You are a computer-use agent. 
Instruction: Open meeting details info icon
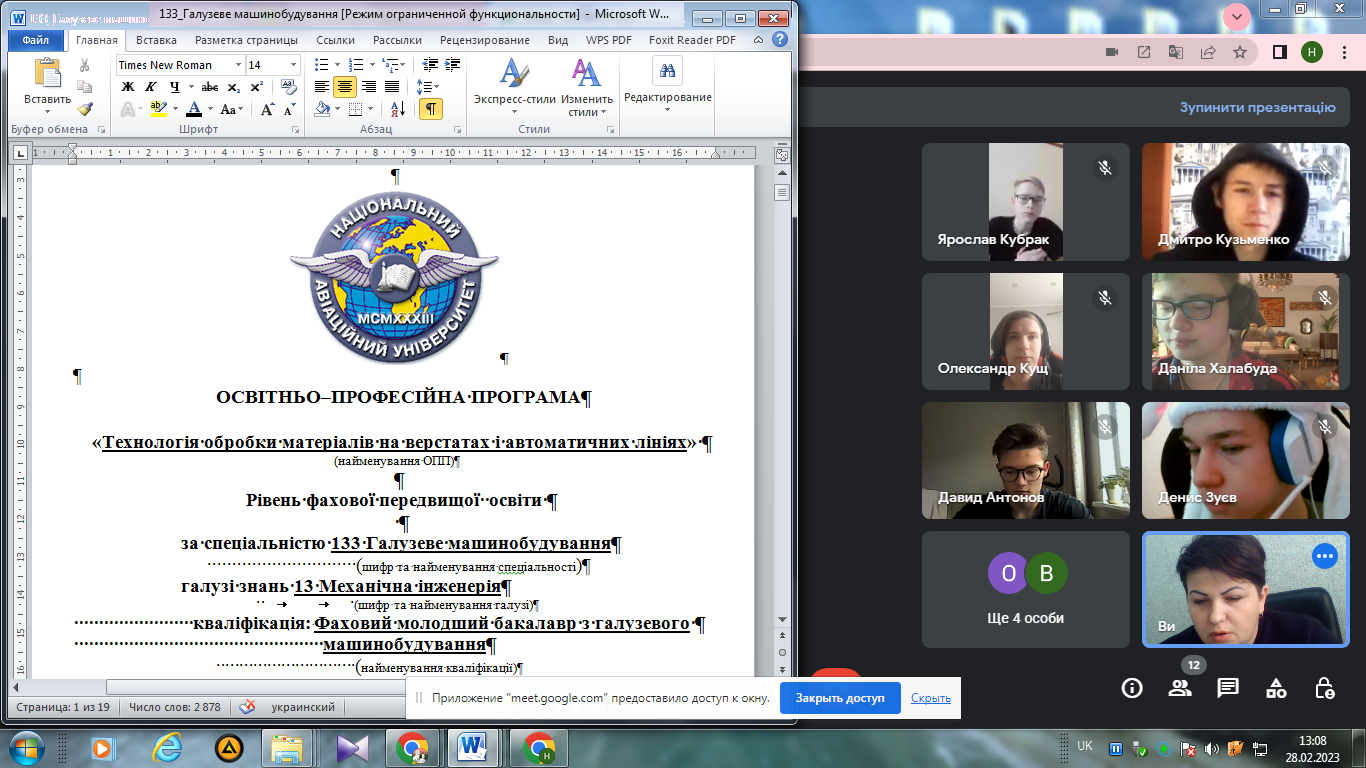click(x=1132, y=688)
